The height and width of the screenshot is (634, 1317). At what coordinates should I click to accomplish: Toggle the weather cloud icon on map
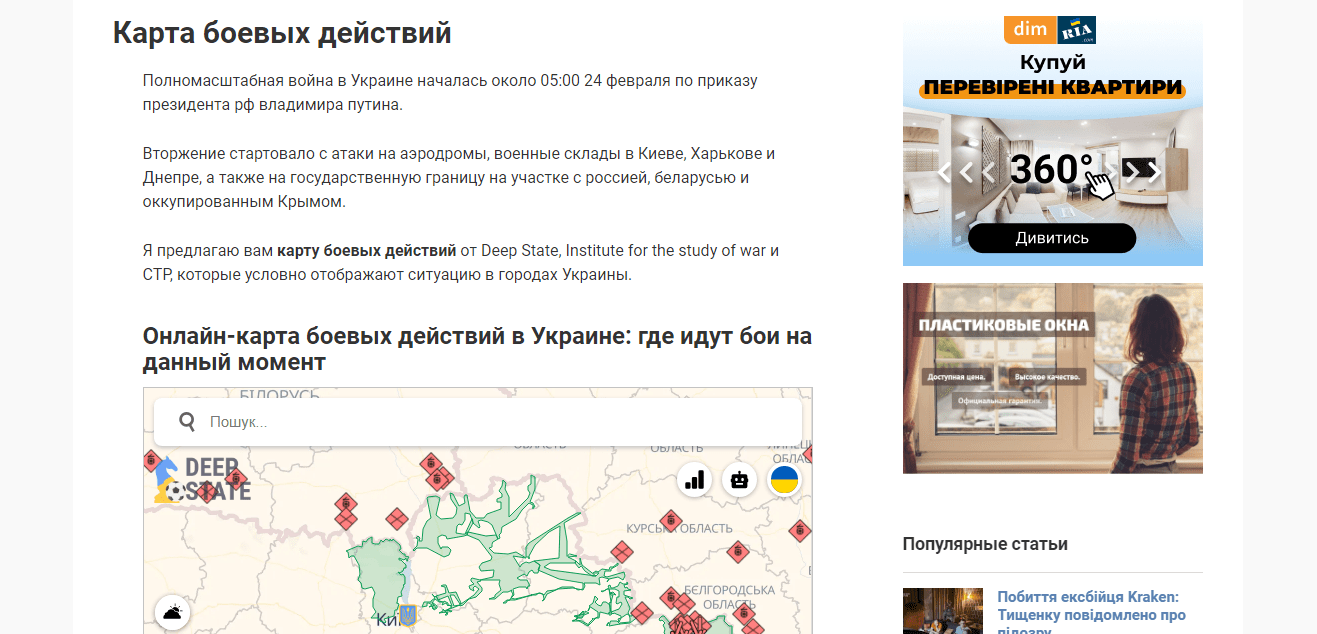coord(172,612)
